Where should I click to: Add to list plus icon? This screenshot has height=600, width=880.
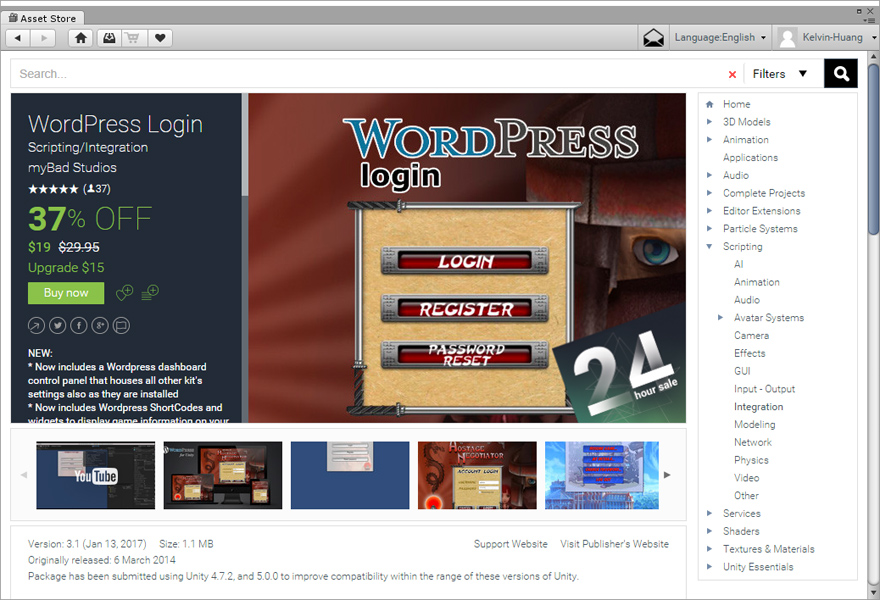150,292
